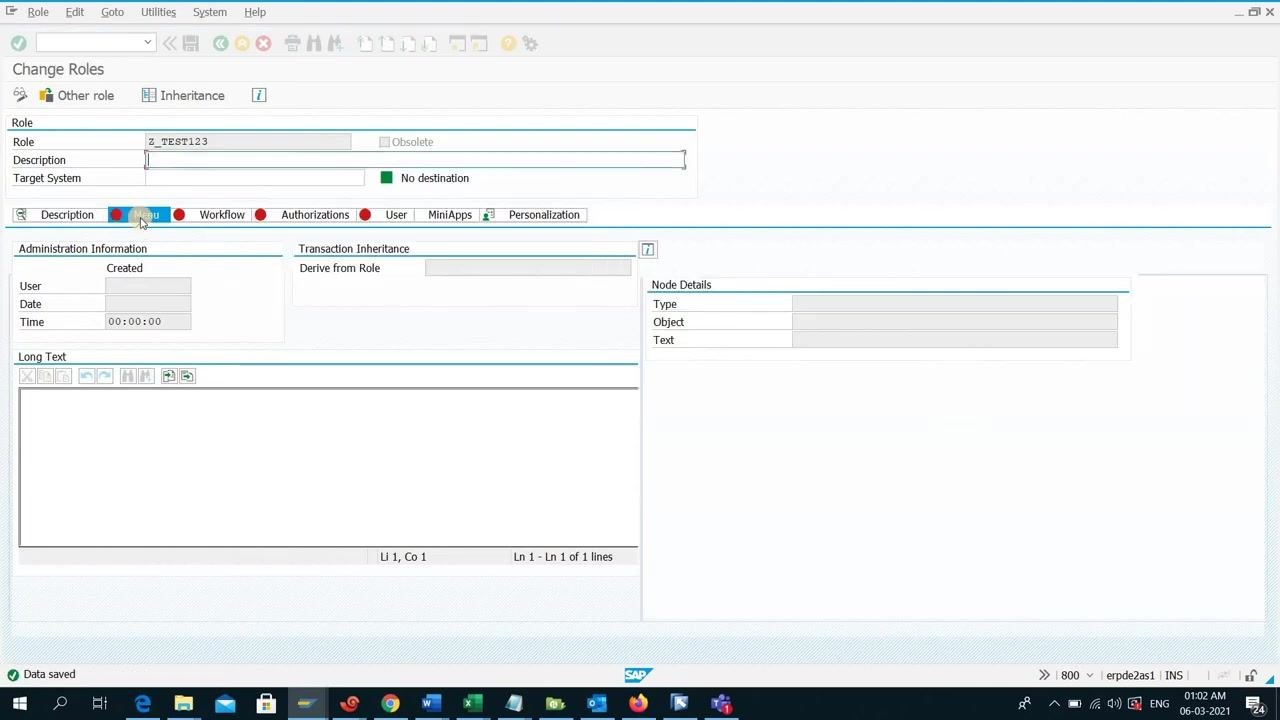The width and height of the screenshot is (1280, 720).
Task: Open the Role menu
Action: (x=38, y=12)
